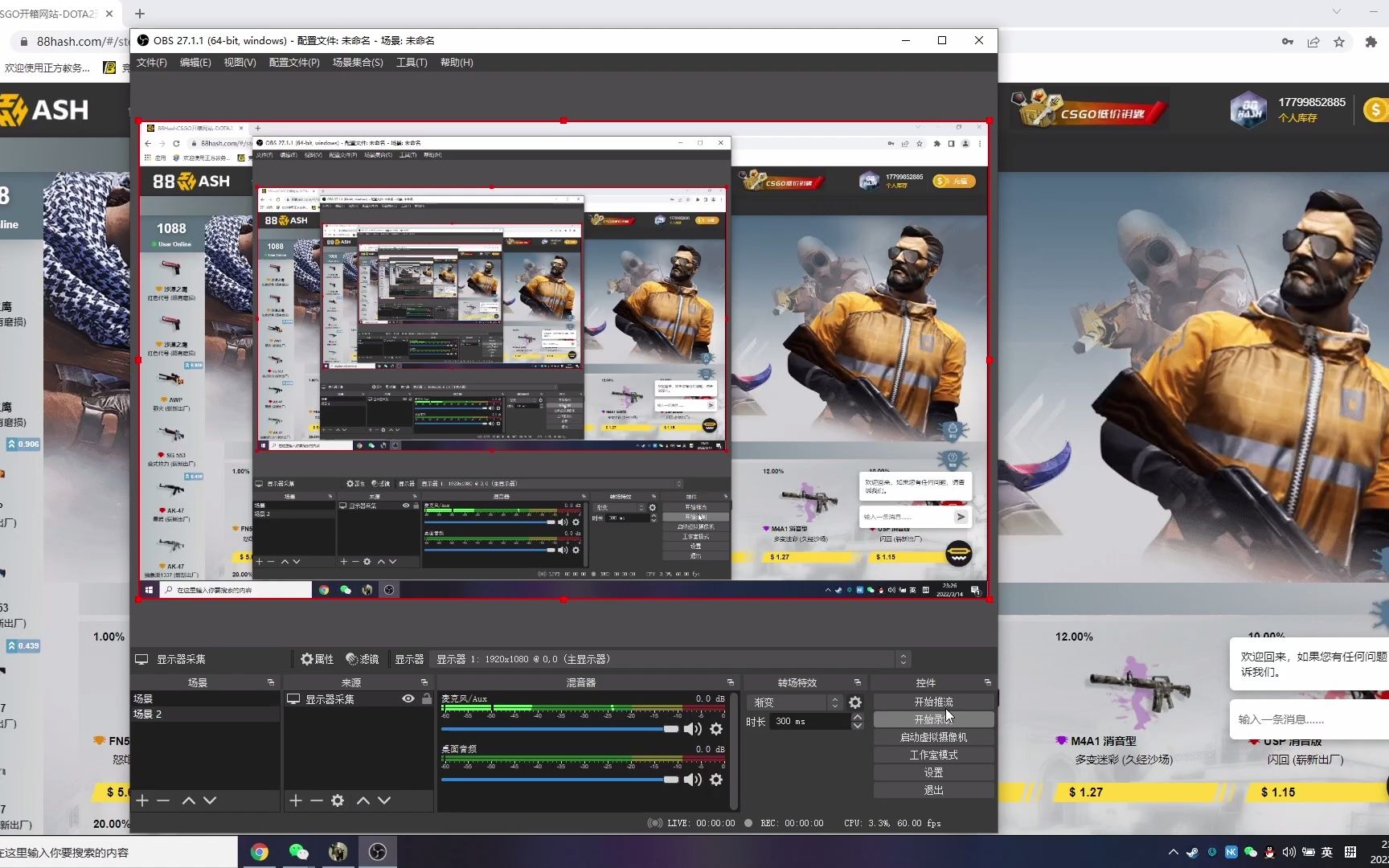This screenshot has height=868, width=1389.
Task: Open OBS icon in Windows taskbar
Action: 377,852
